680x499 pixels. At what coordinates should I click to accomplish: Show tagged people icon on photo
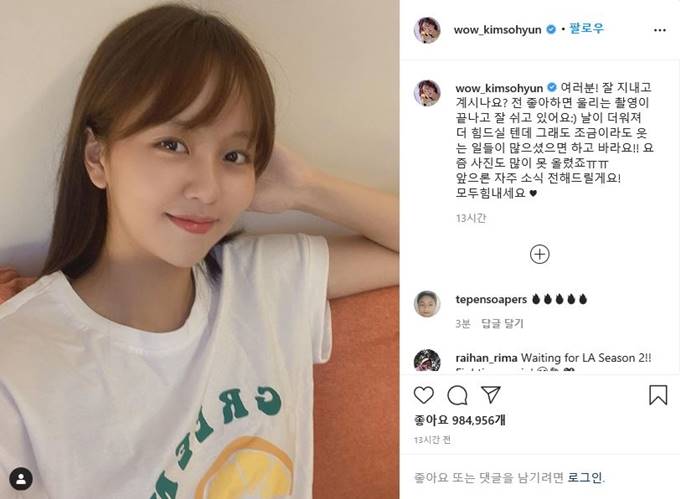[21, 479]
